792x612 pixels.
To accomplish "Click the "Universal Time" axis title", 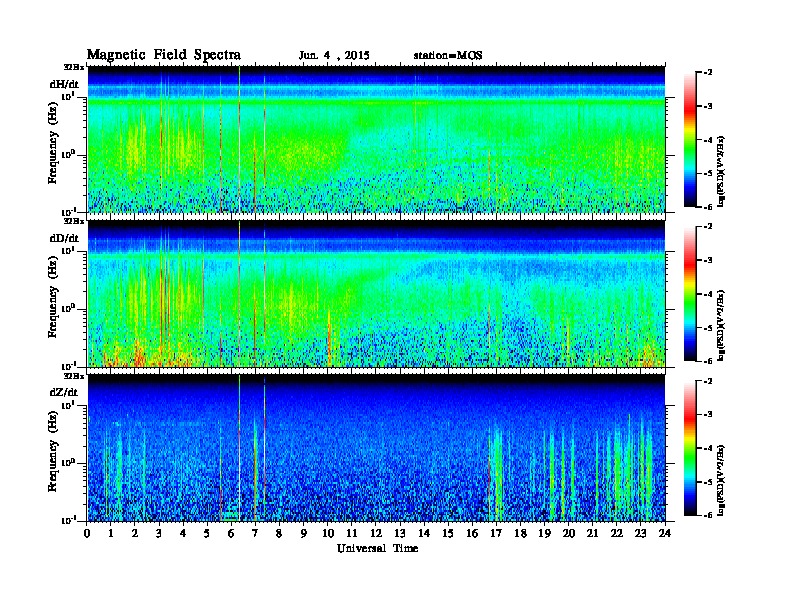I will [377, 548].
